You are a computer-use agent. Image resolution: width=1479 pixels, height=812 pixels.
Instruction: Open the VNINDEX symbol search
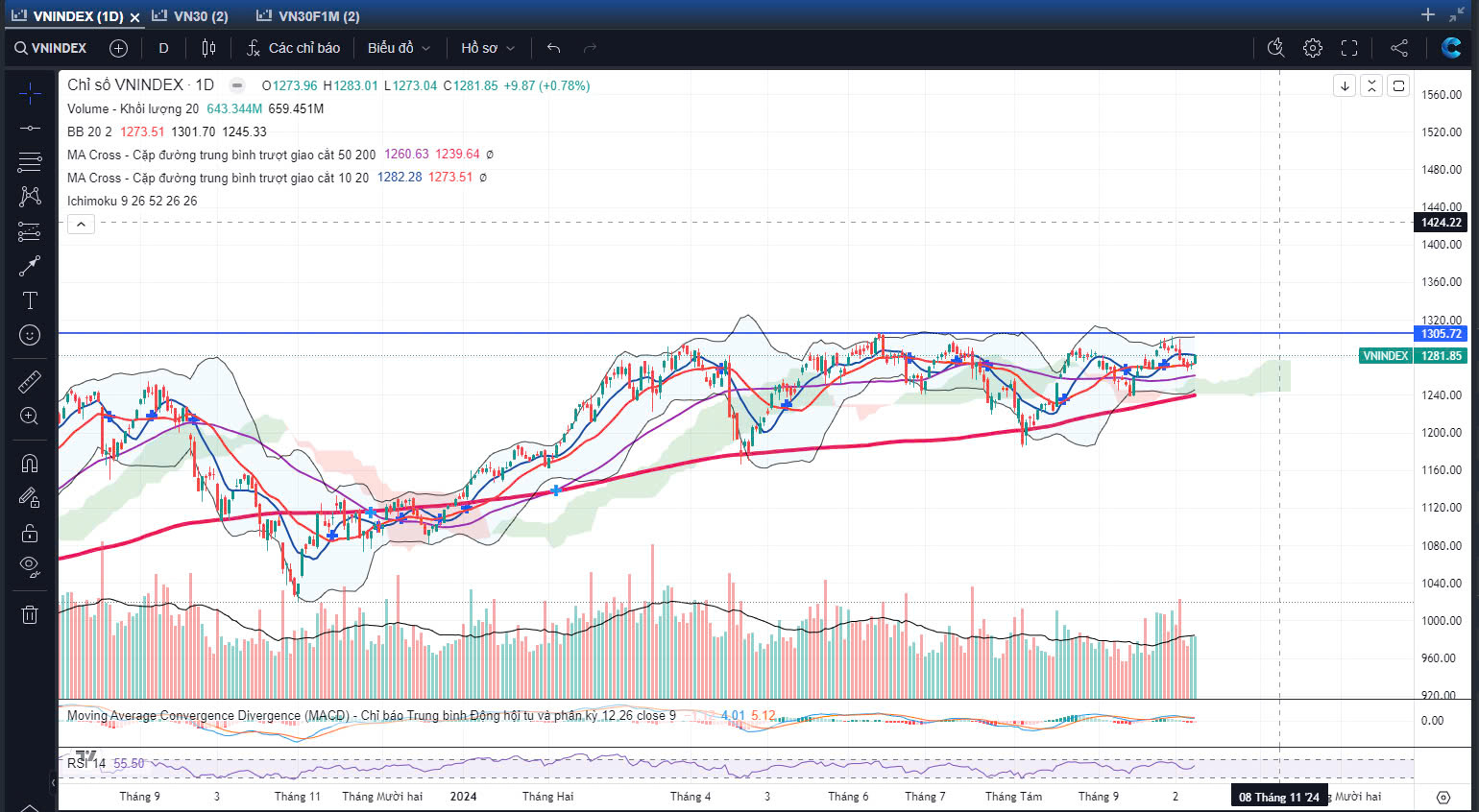[x=50, y=48]
